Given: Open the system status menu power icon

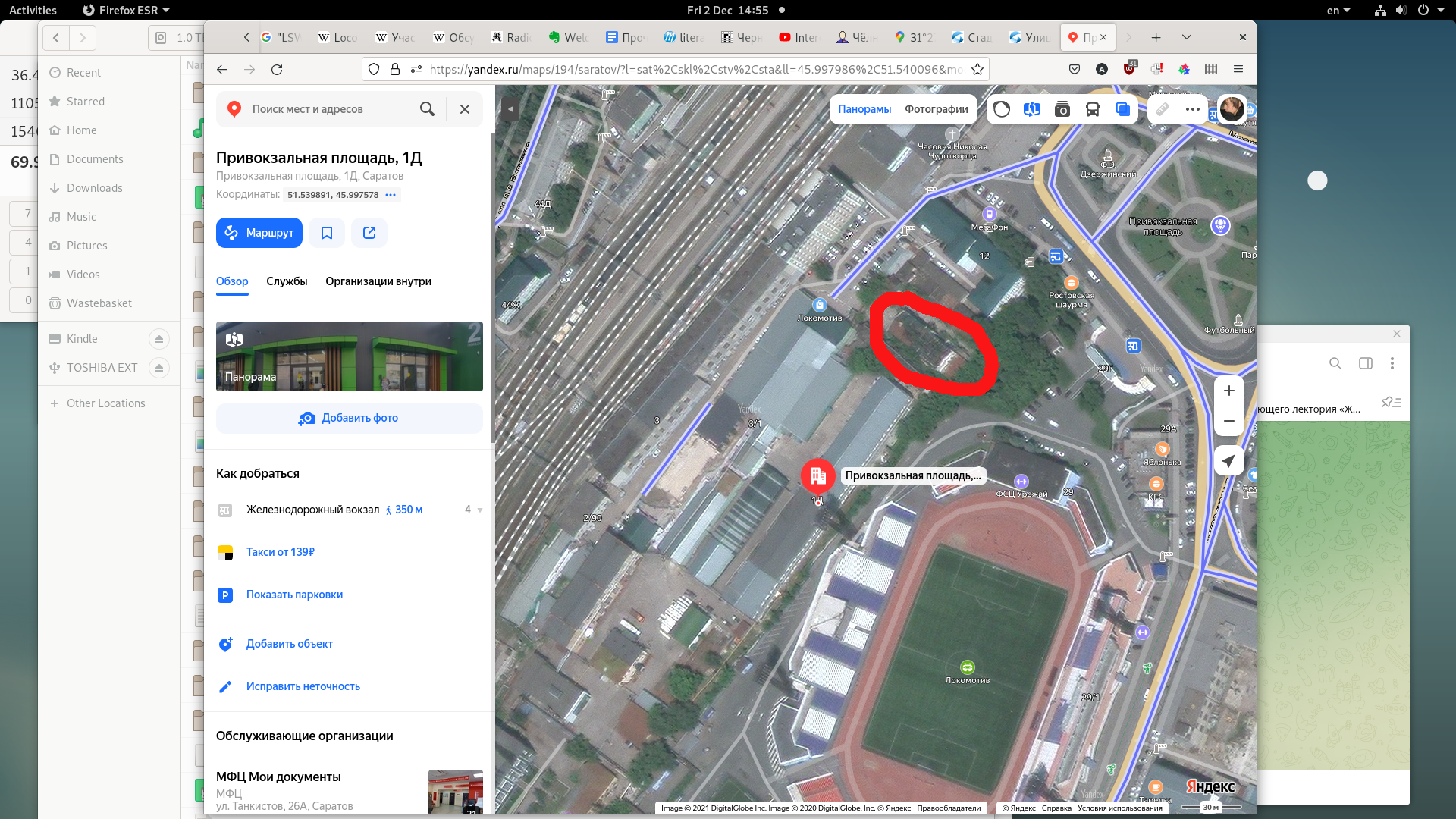Looking at the screenshot, I should point(1423,10).
